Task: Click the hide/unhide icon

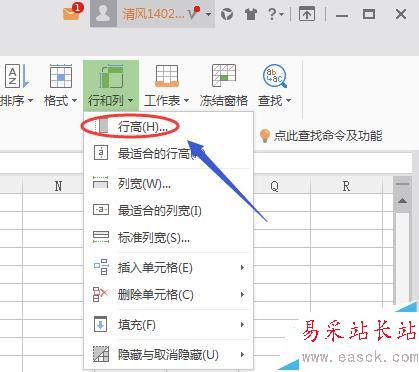Action: click(x=101, y=354)
